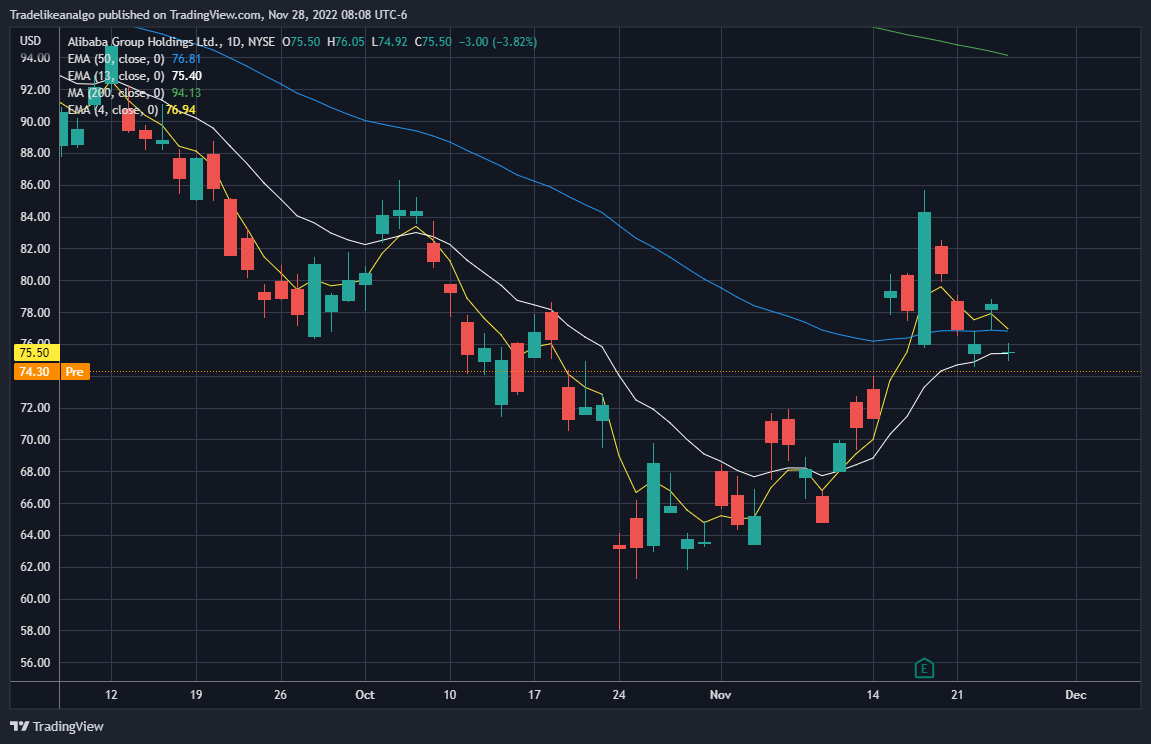Screen dimensions: 1151x744
Task: Click the USD currency label on price axis
Action: tap(31, 41)
